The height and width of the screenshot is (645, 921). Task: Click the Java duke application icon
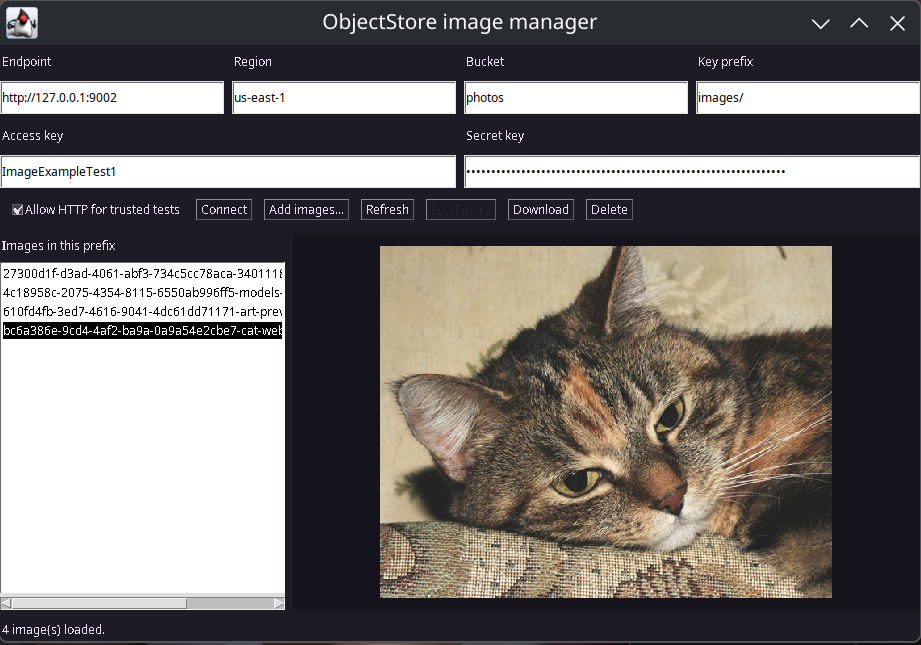tap(22, 23)
